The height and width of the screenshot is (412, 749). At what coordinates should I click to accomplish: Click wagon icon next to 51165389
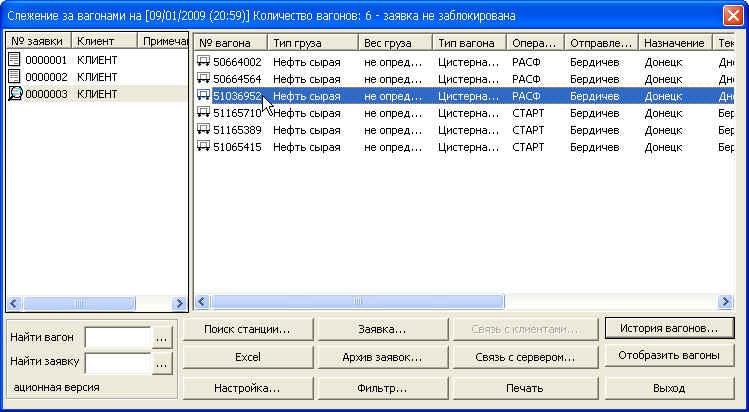click(203, 129)
